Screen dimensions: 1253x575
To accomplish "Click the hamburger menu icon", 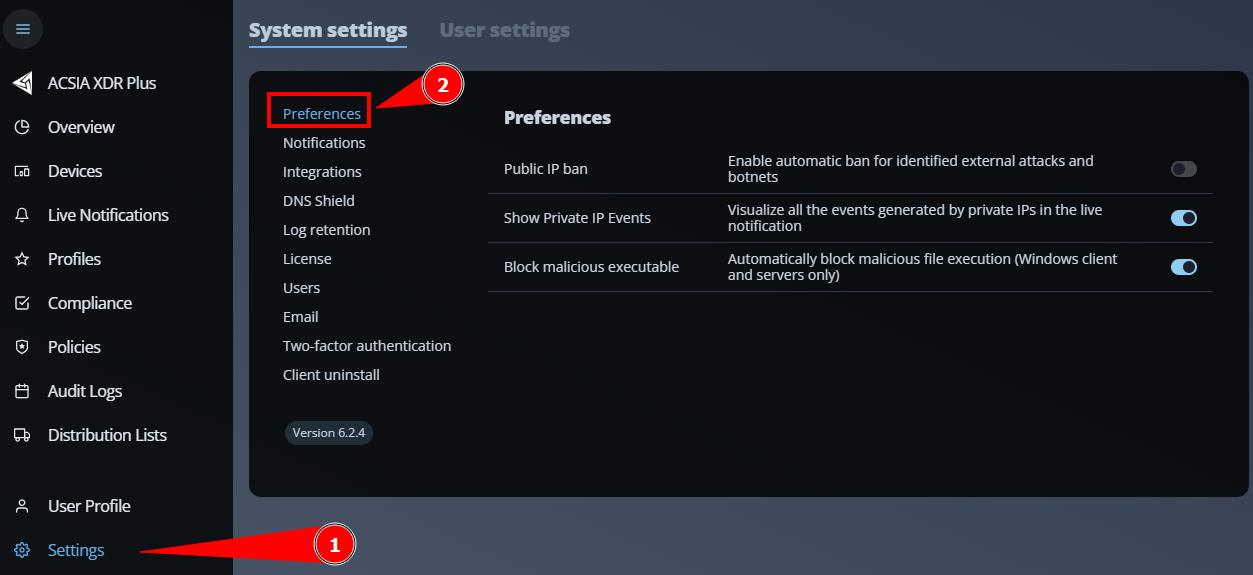I will 23,29.
